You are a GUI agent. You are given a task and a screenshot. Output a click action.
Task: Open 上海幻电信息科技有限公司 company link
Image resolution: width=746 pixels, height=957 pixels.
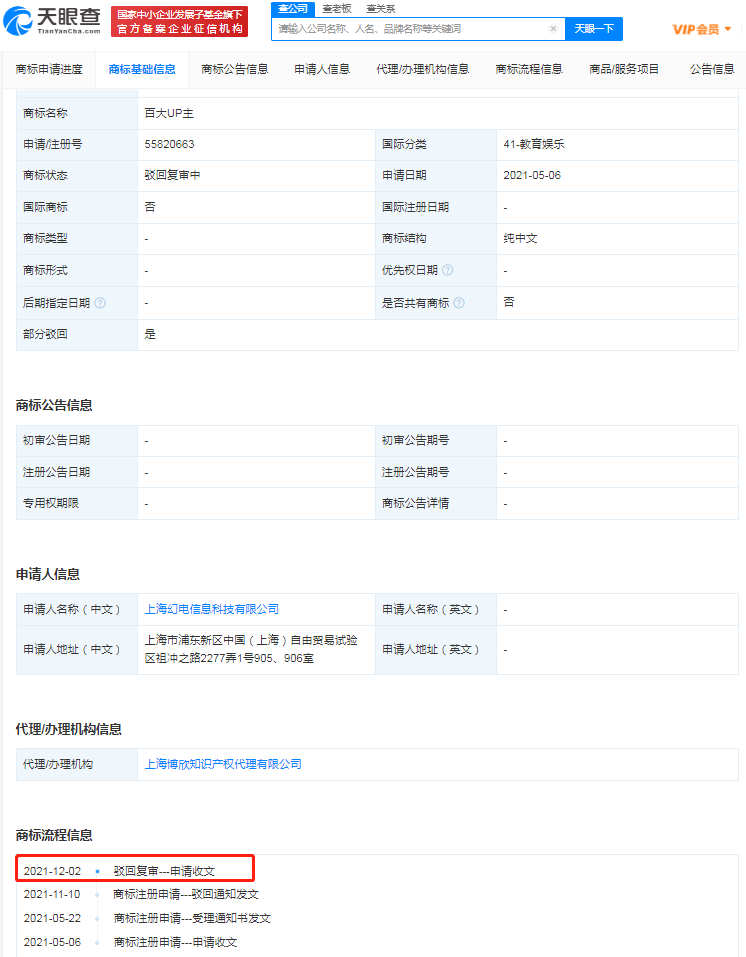tap(211, 609)
